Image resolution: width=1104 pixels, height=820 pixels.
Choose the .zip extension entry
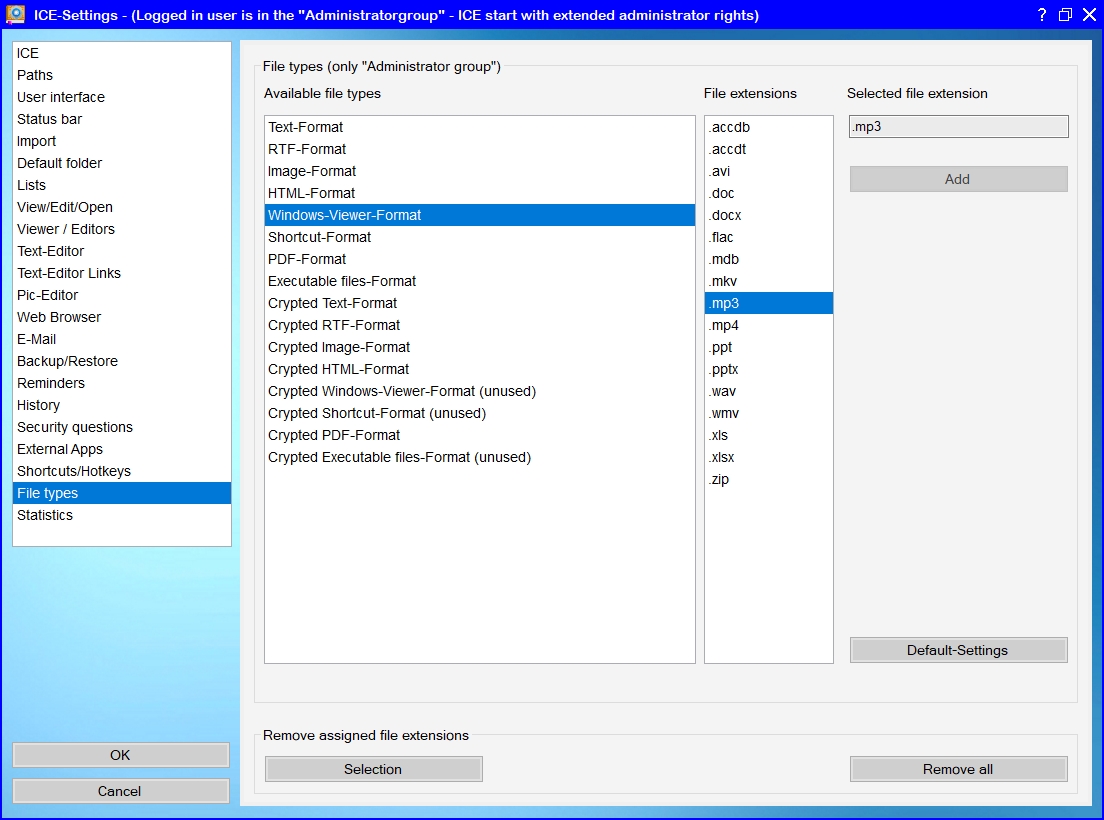click(x=719, y=479)
